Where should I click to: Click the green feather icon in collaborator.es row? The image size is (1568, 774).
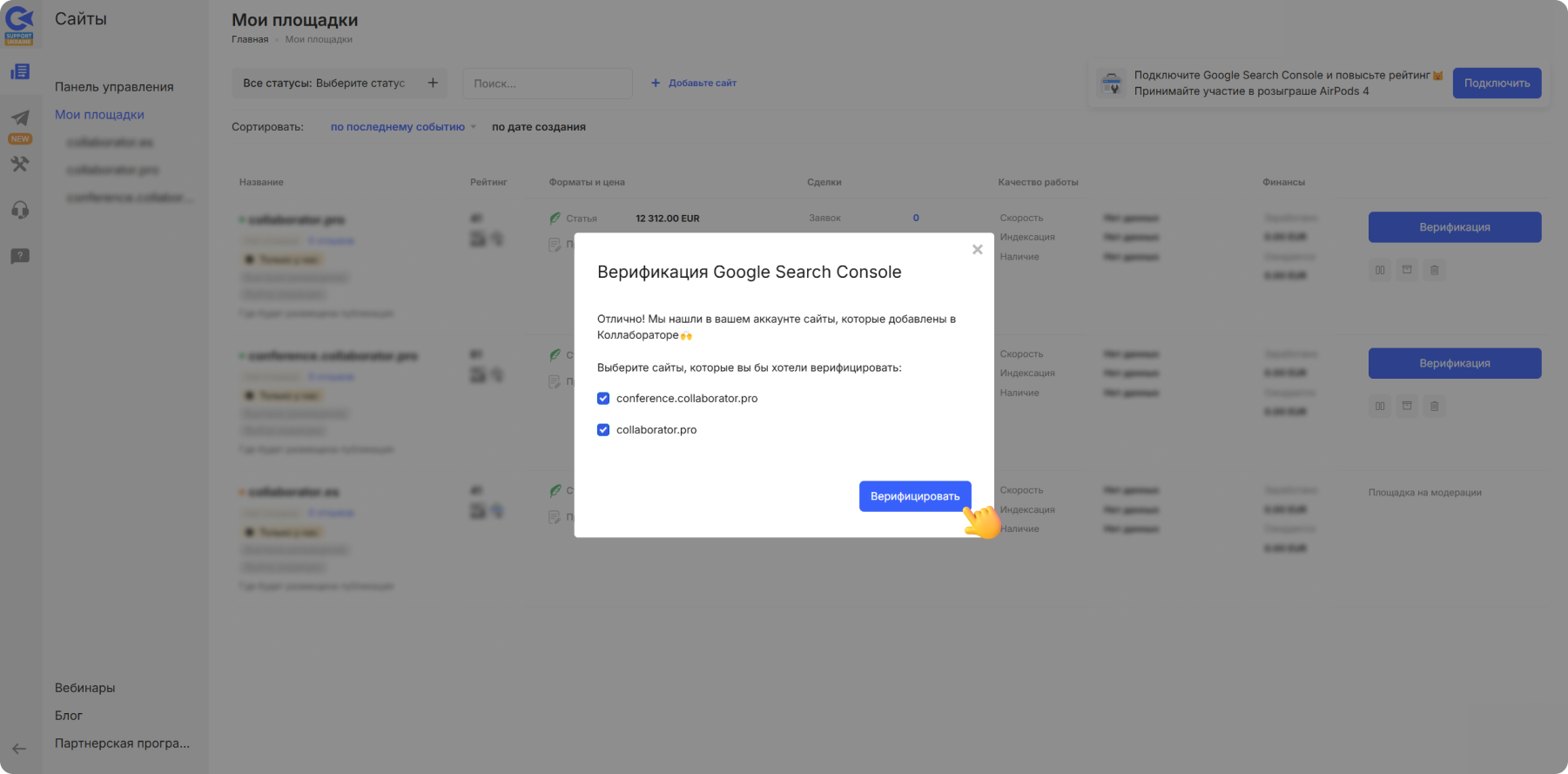coord(555,491)
